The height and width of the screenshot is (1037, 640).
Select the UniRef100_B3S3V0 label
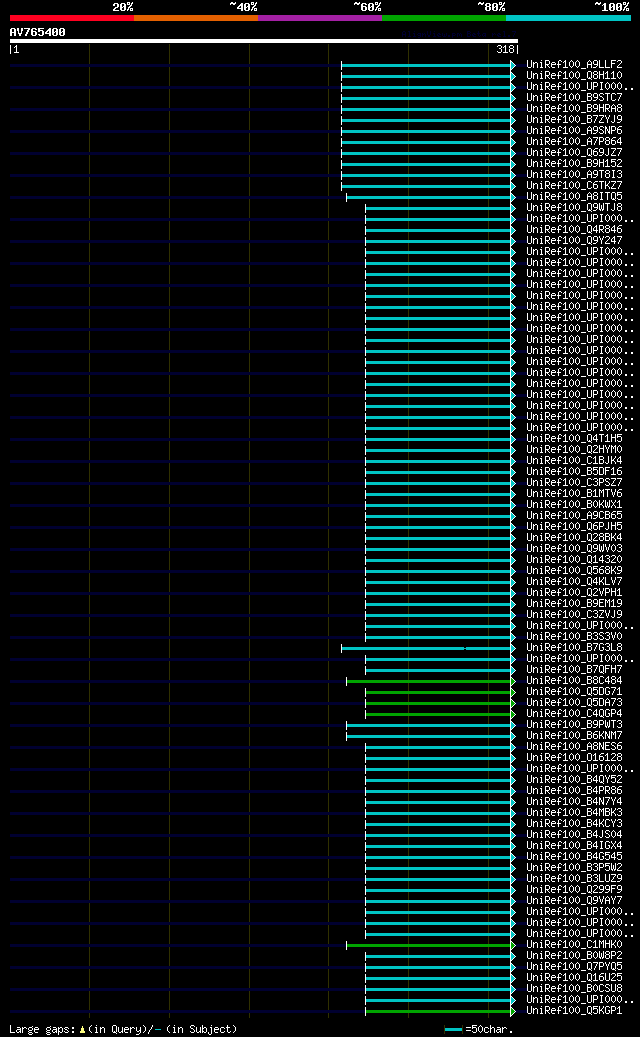pyautogui.click(x=574, y=636)
